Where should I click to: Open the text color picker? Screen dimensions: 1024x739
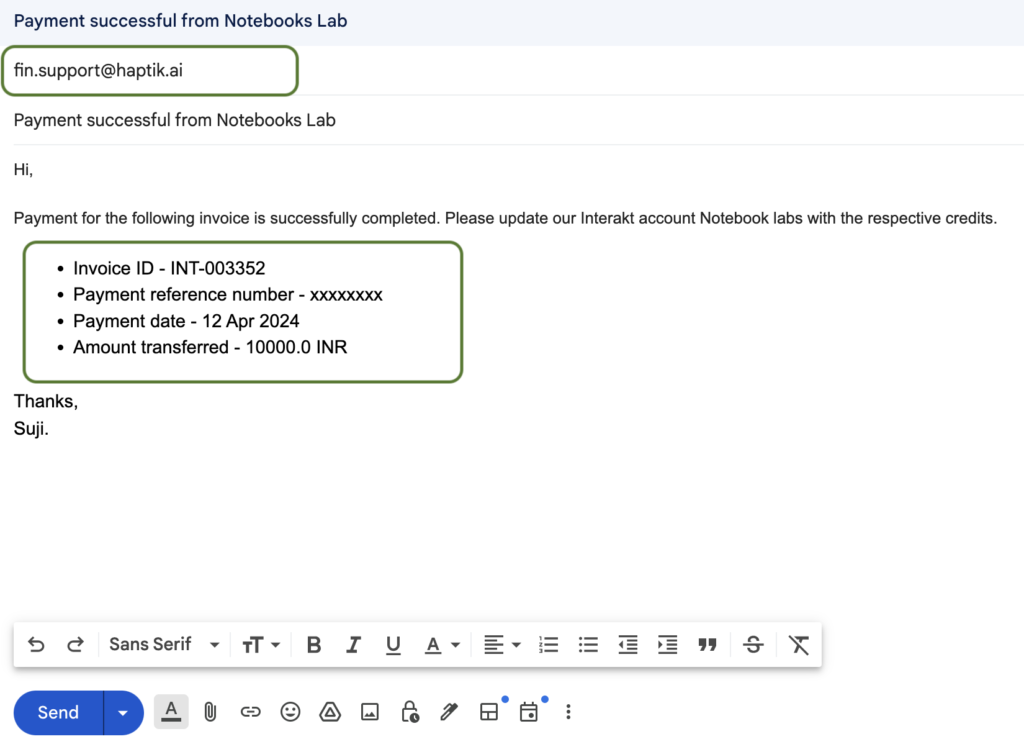(x=442, y=645)
